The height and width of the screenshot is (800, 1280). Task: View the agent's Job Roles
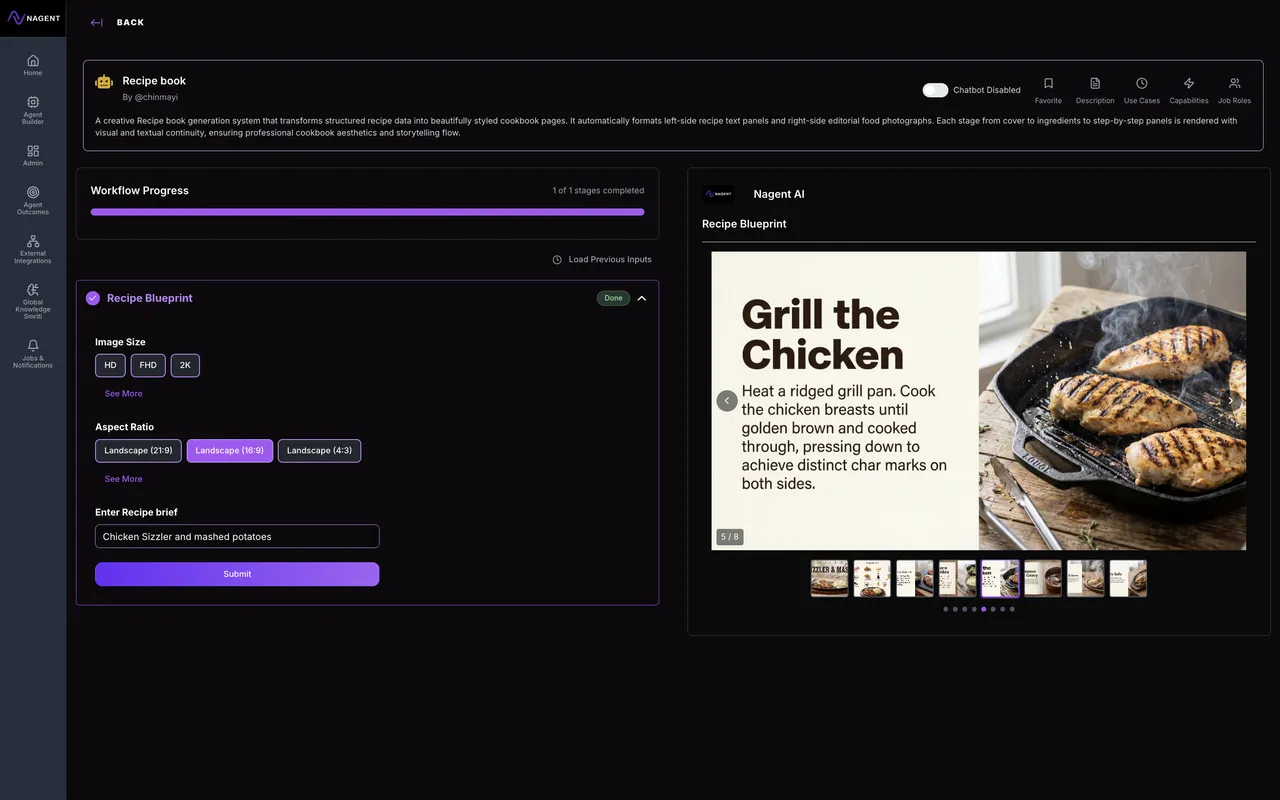[x=1234, y=90]
